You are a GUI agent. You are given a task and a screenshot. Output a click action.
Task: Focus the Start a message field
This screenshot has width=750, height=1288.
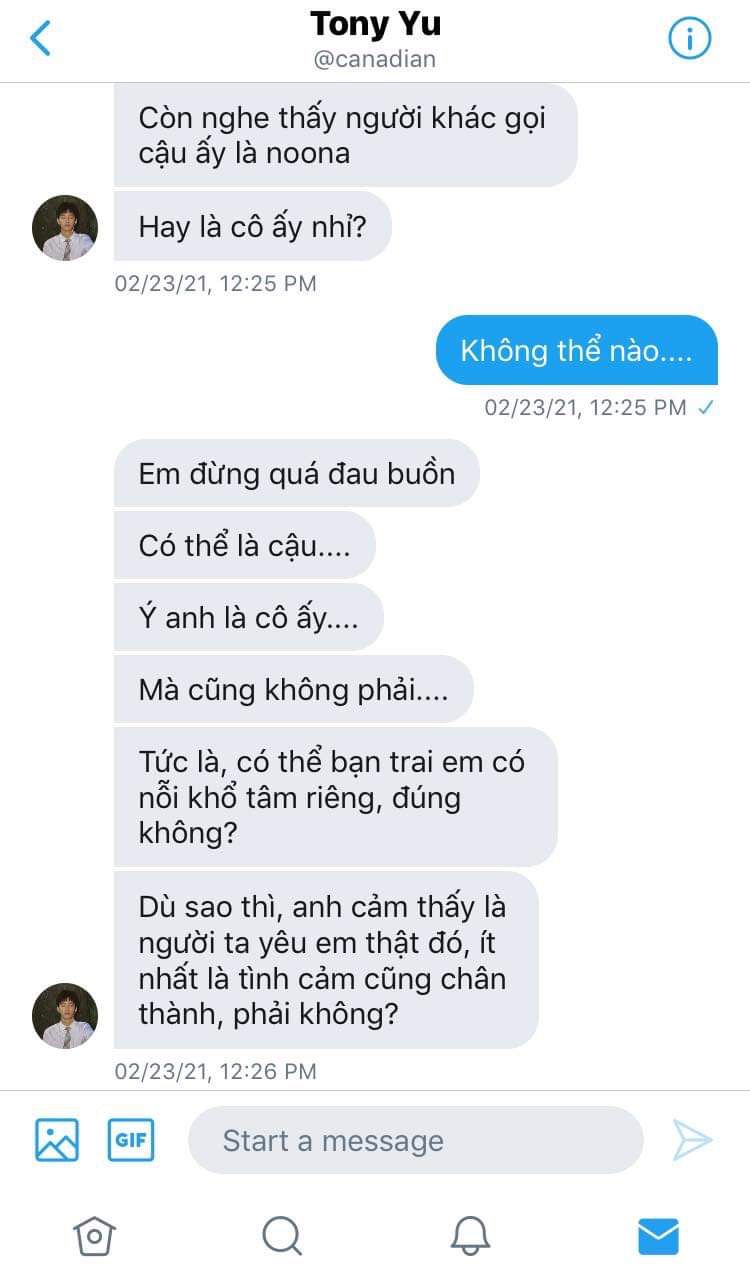click(x=415, y=1140)
